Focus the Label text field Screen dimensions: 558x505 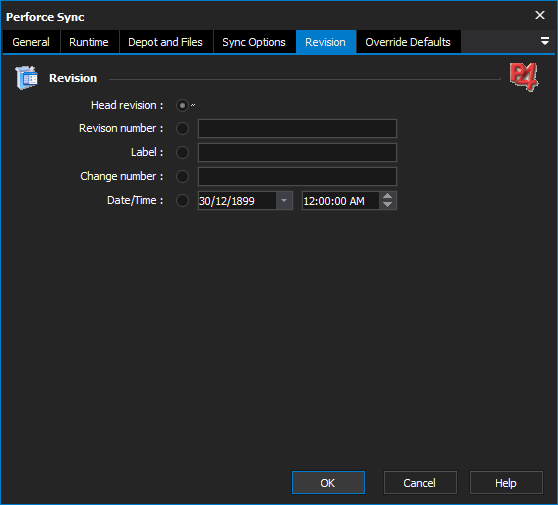(297, 153)
